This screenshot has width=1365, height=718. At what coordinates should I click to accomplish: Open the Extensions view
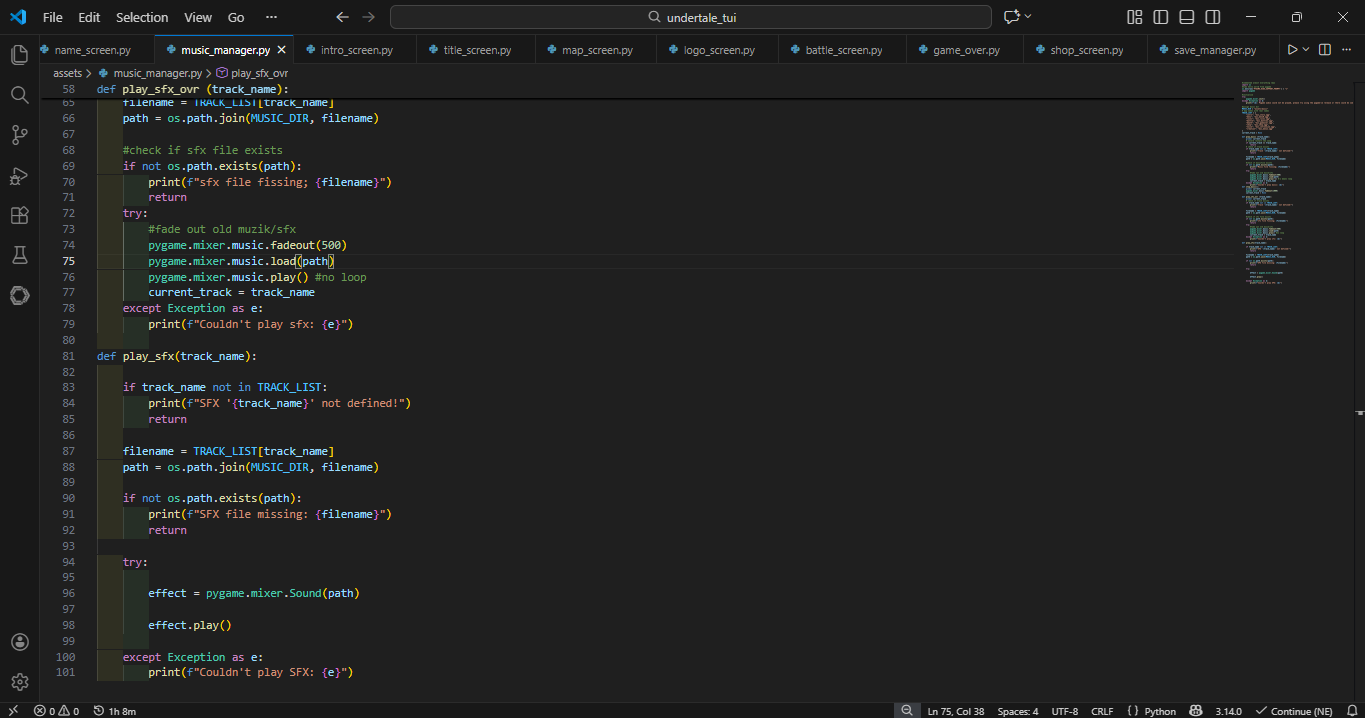pyautogui.click(x=19, y=216)
